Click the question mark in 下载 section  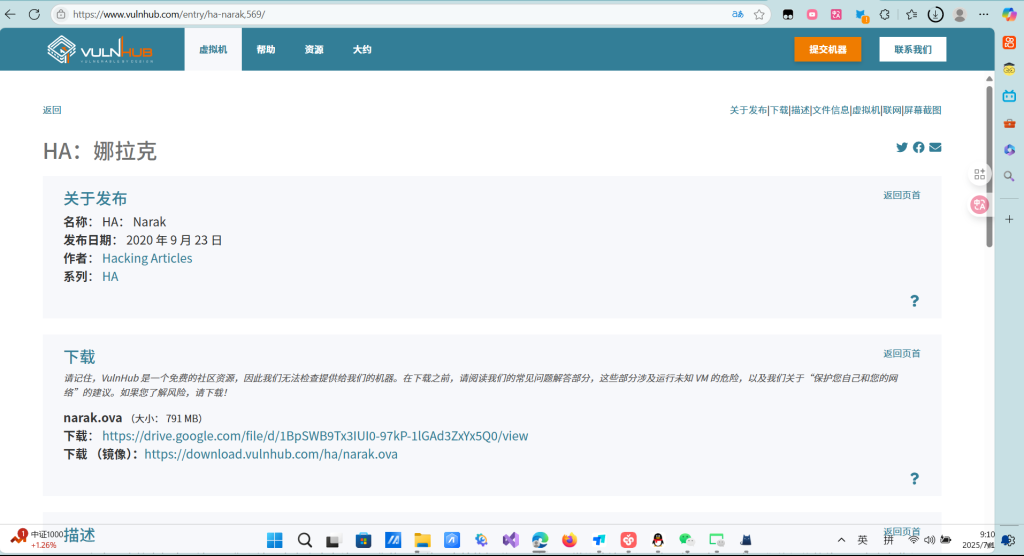point(914,479)
